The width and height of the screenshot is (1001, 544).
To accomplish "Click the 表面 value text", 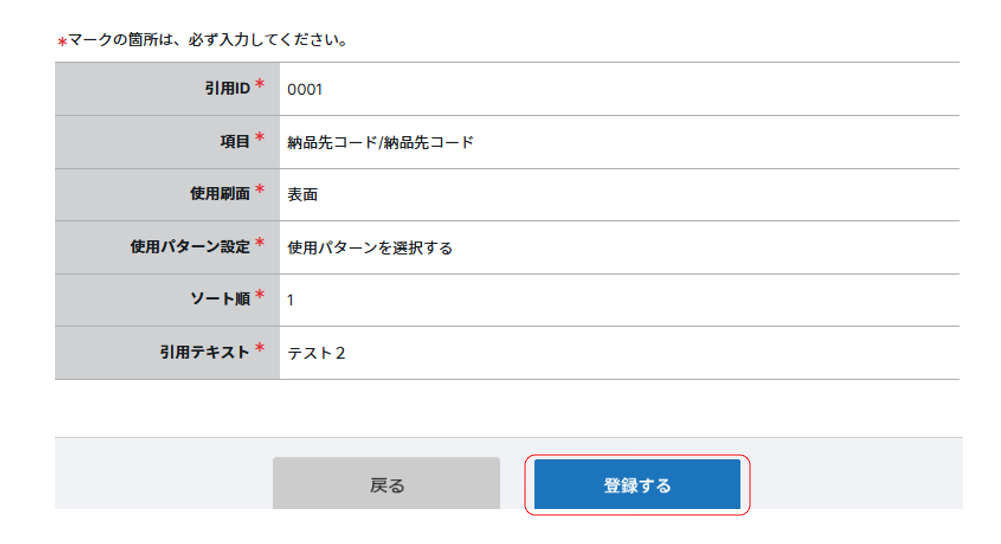I will [x=302, y=195].
